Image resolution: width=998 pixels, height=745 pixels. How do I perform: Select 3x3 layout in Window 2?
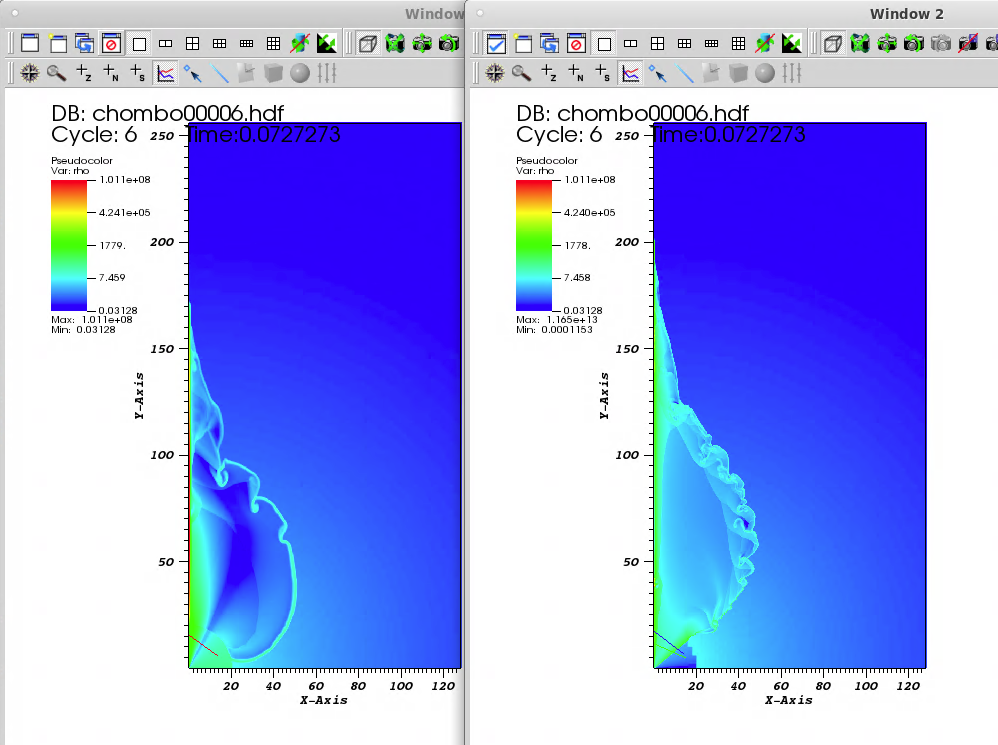click(x=739, y=43)
